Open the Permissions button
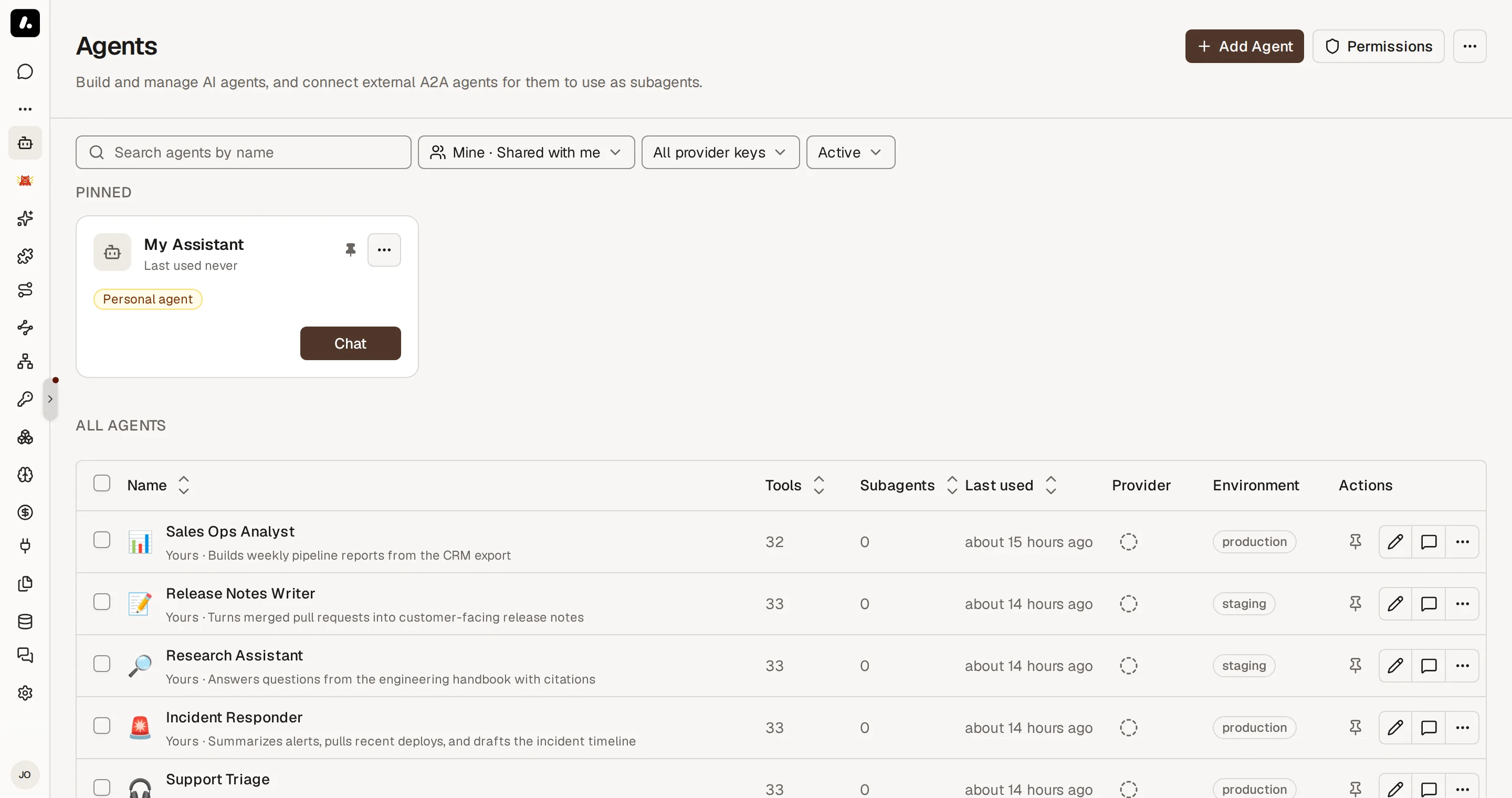This screenshot has width=1512, height=798. coord(1378,46)
